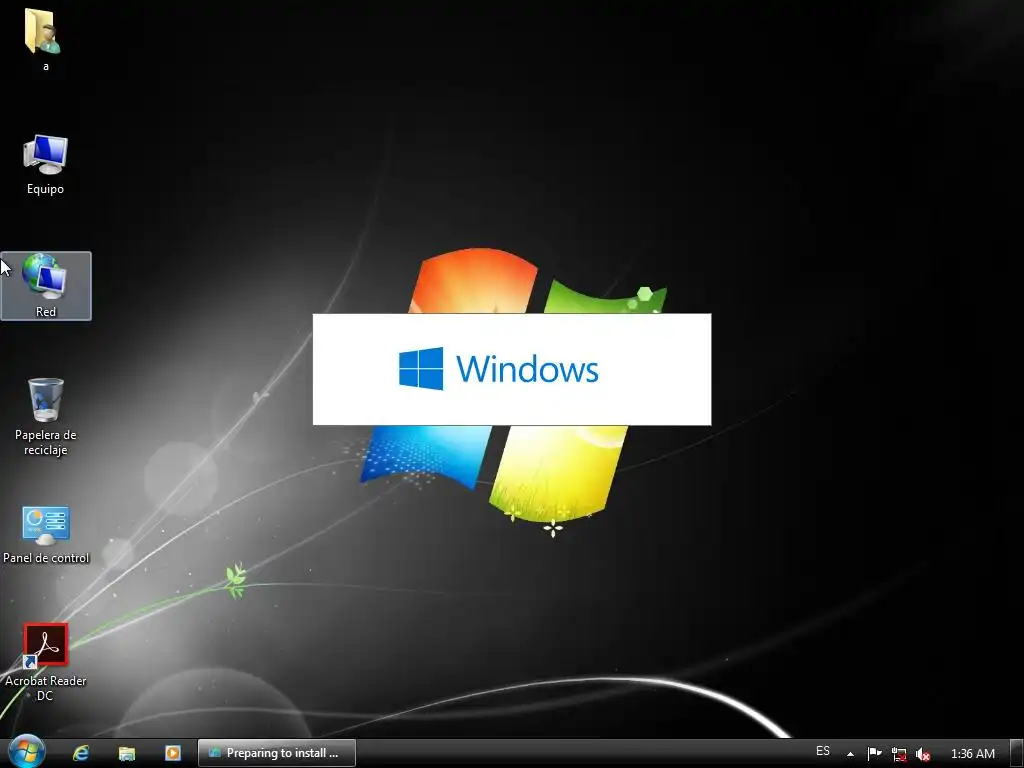The image size is (1024, 768).
Task: Click the 'Acrobat Reader DC' label text
Action: (46, 688)
